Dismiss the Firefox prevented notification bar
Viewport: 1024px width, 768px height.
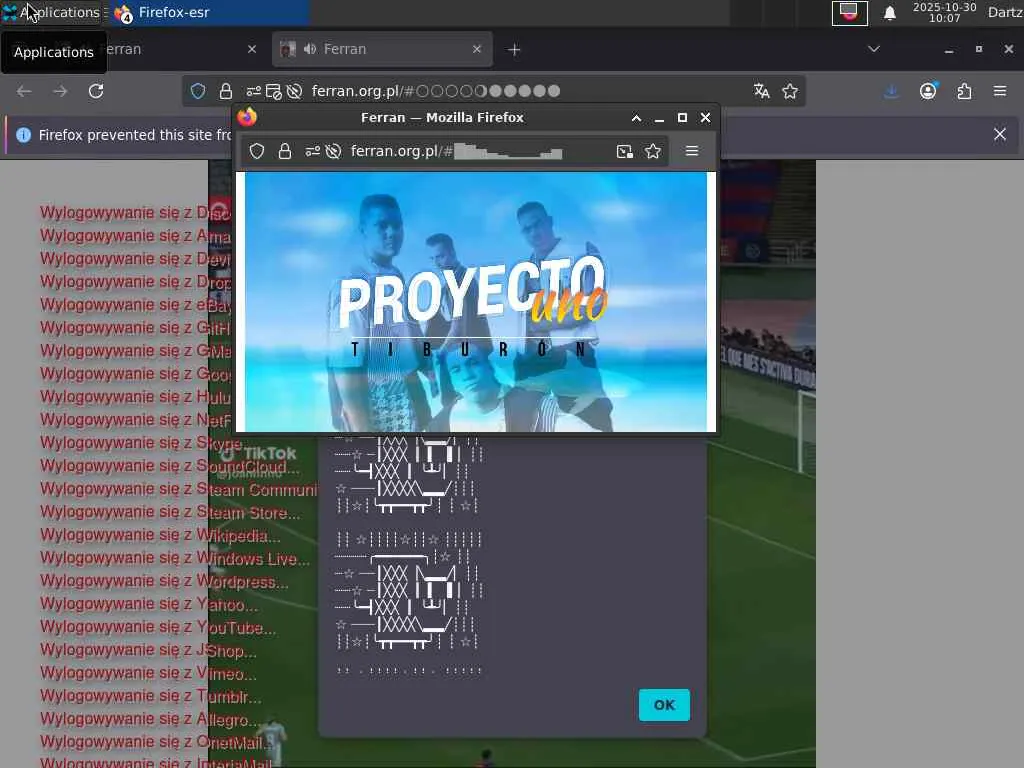click(x=1000, y=135)
